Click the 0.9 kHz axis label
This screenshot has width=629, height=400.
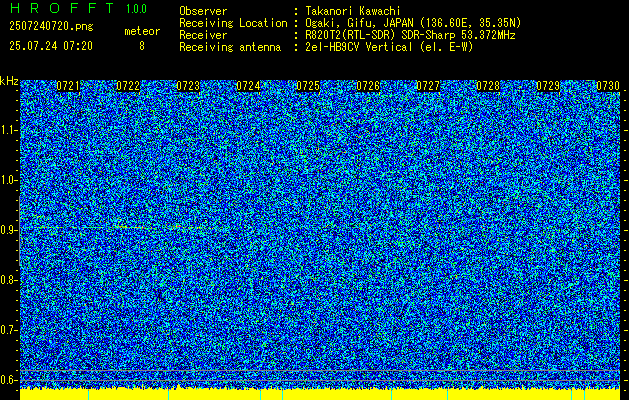(9, 230)
